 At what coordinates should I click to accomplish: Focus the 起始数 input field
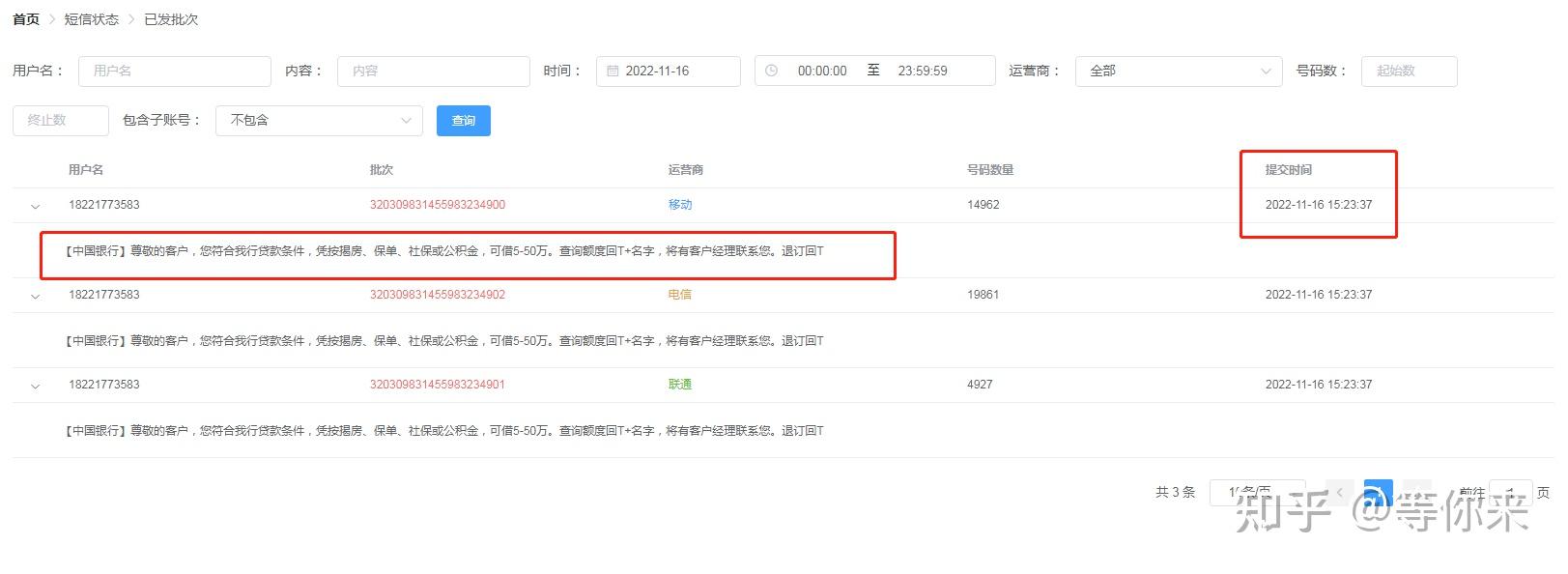1409,71
